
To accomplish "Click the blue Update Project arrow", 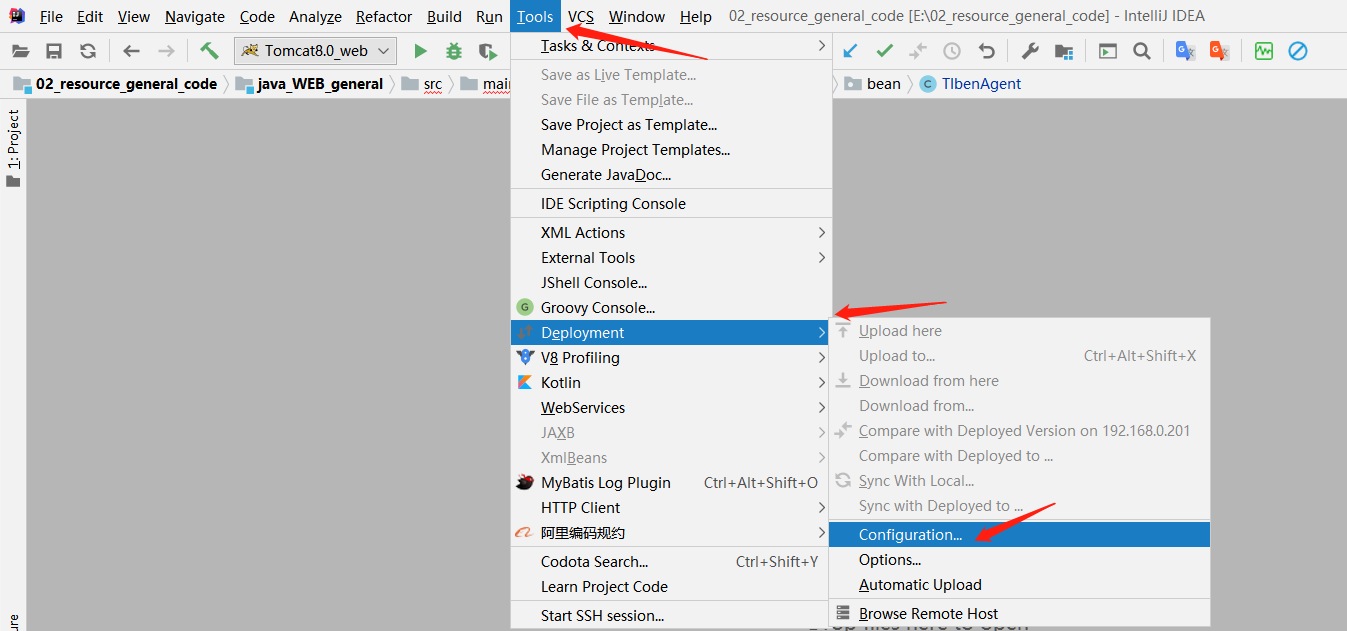I will tap(850, 51).
